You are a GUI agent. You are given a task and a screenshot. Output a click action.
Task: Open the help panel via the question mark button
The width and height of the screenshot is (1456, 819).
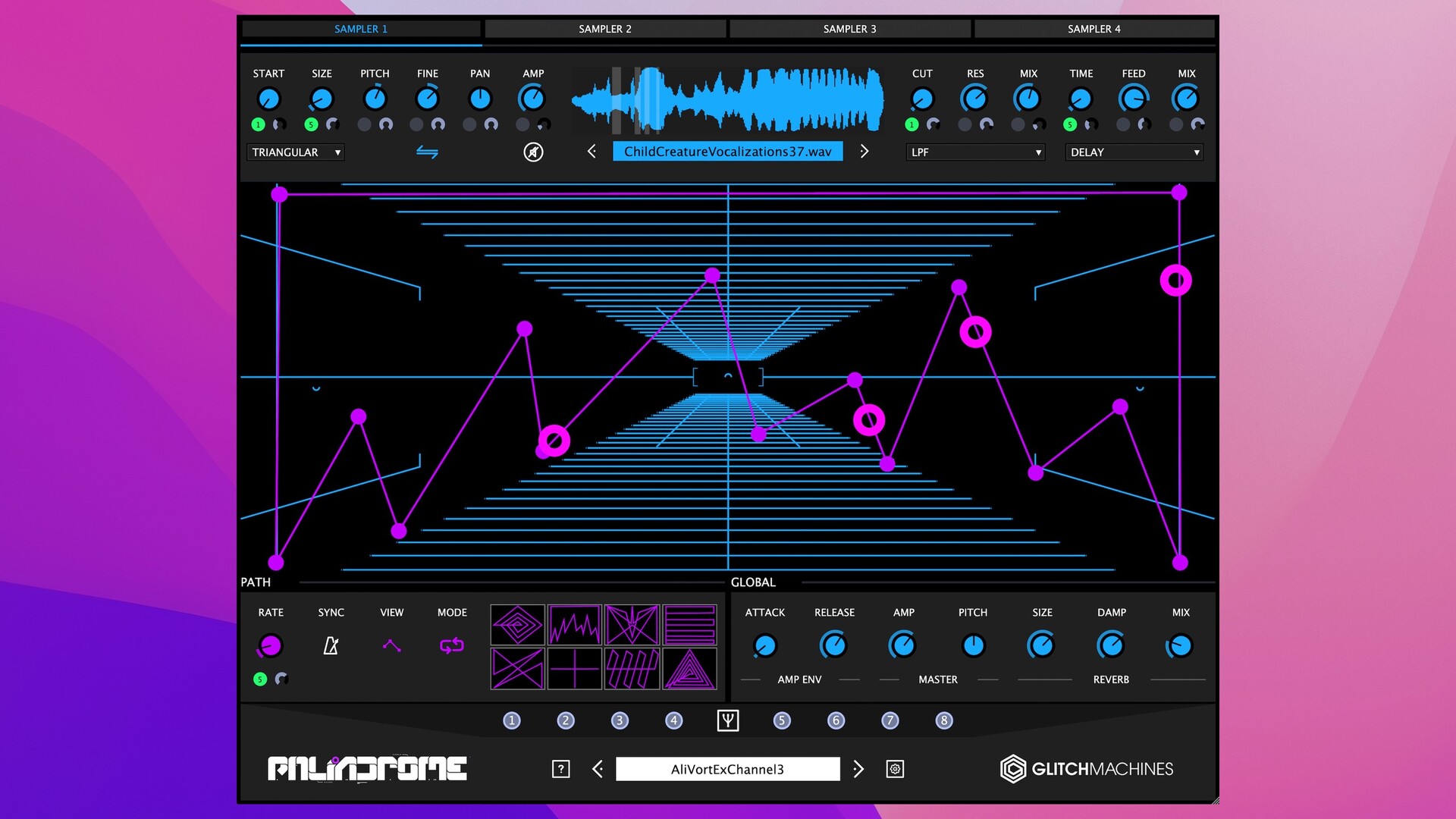[x=560, y=768]
